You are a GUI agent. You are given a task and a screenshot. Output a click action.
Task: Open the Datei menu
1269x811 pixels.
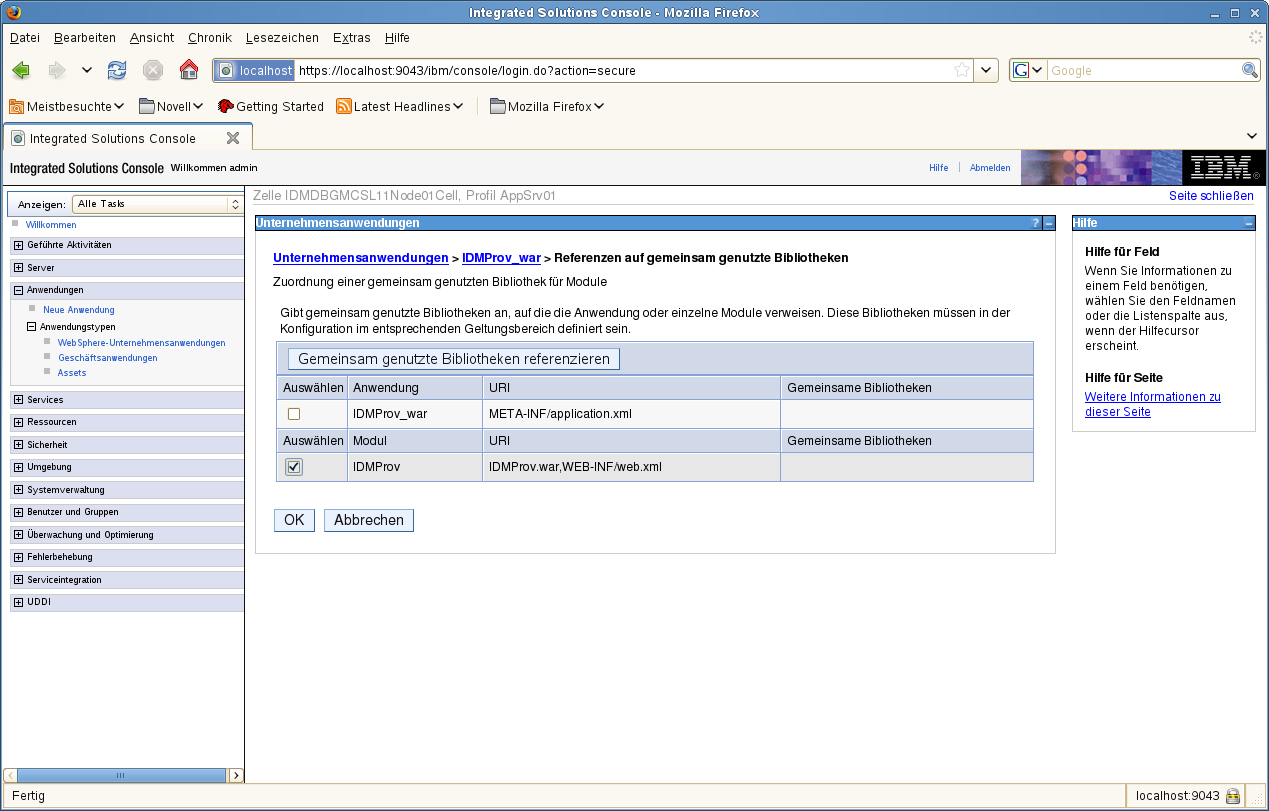(25, 38)
